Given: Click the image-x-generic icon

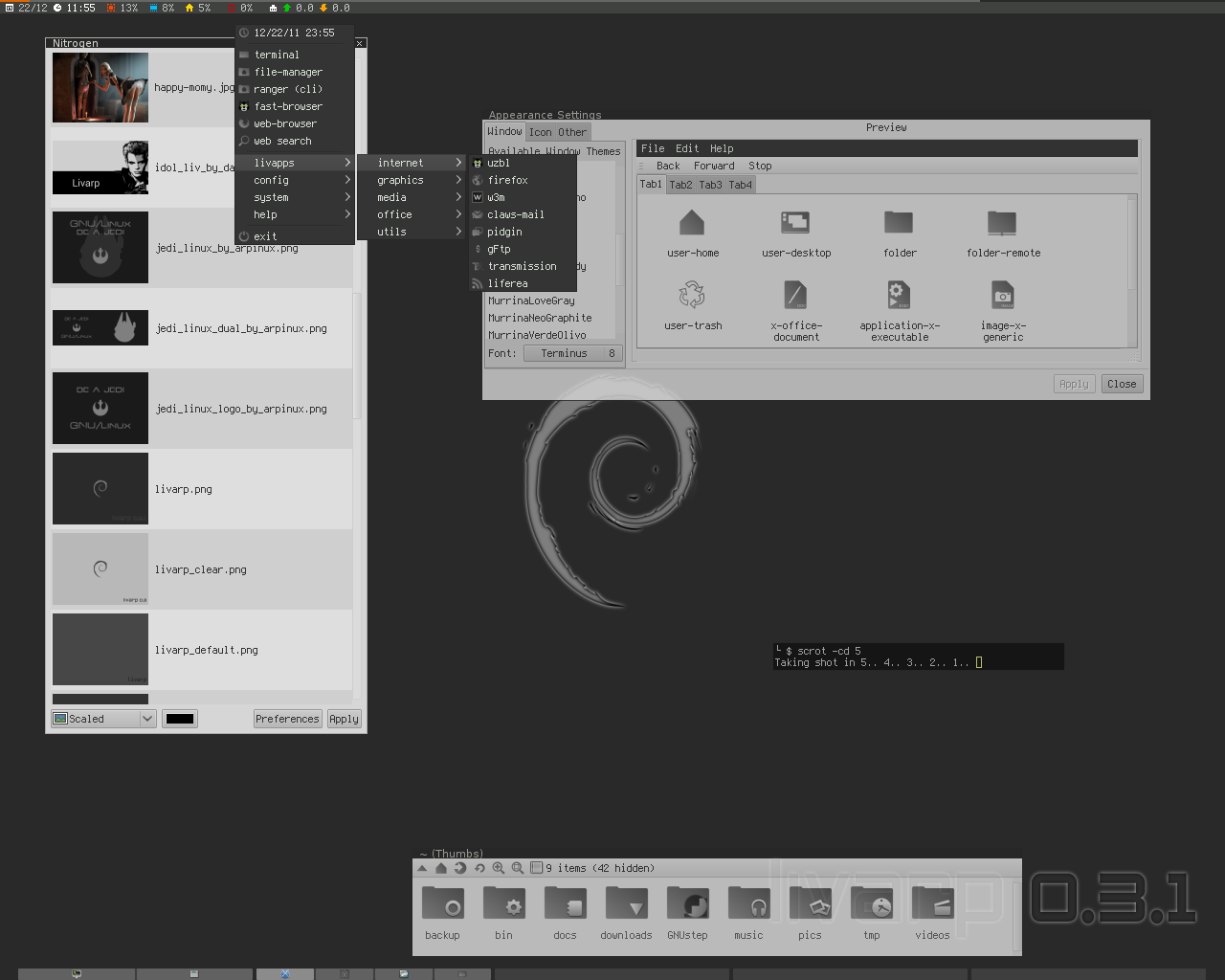Looking at the screenshot, I should tap(1002, 295).
